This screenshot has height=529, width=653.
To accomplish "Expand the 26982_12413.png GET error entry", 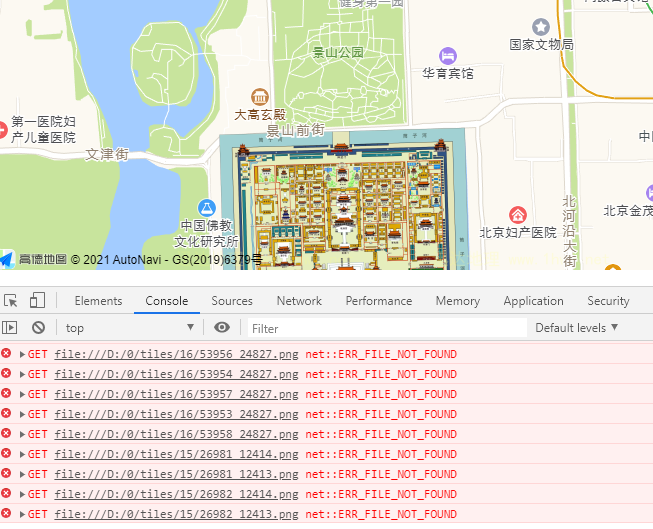I will 22,514.
